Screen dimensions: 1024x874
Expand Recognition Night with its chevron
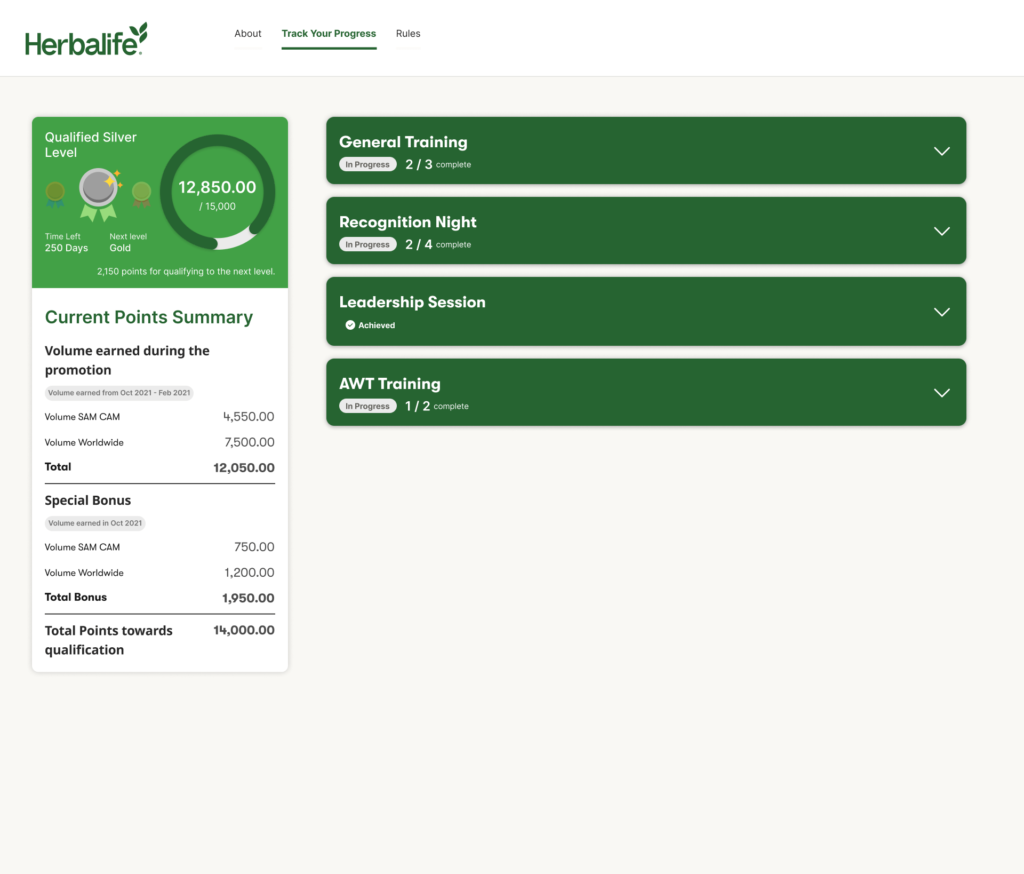[x=941, y=231]
